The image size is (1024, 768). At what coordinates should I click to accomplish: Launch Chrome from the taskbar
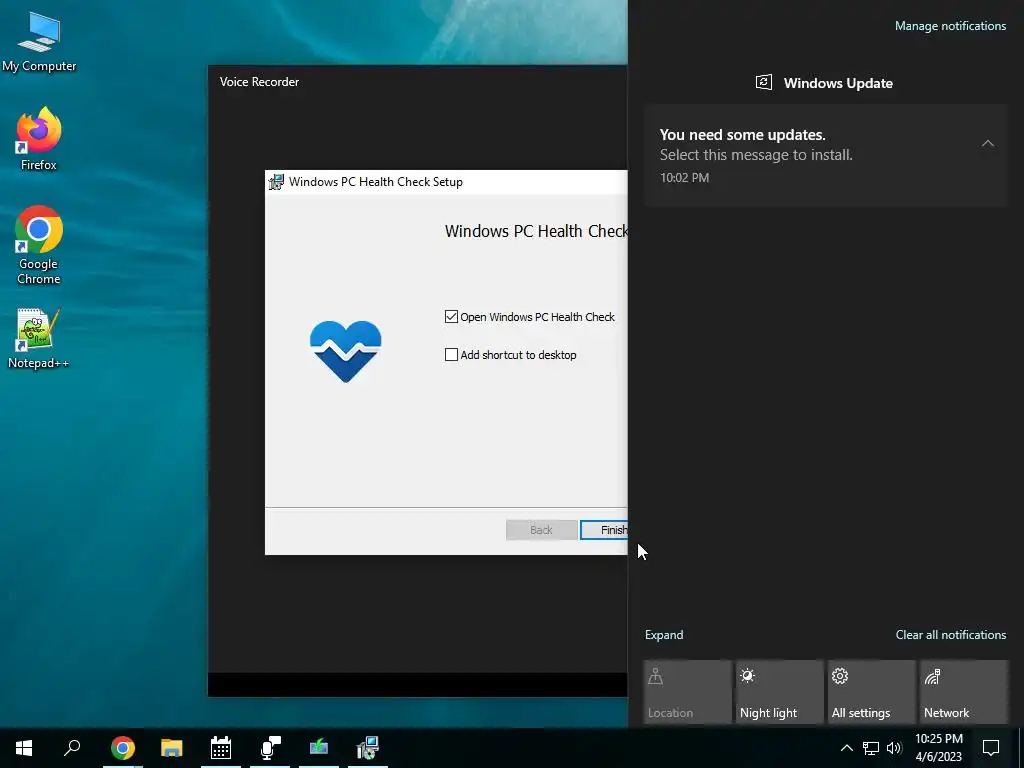pyautogui.click(x=123, y=748)
